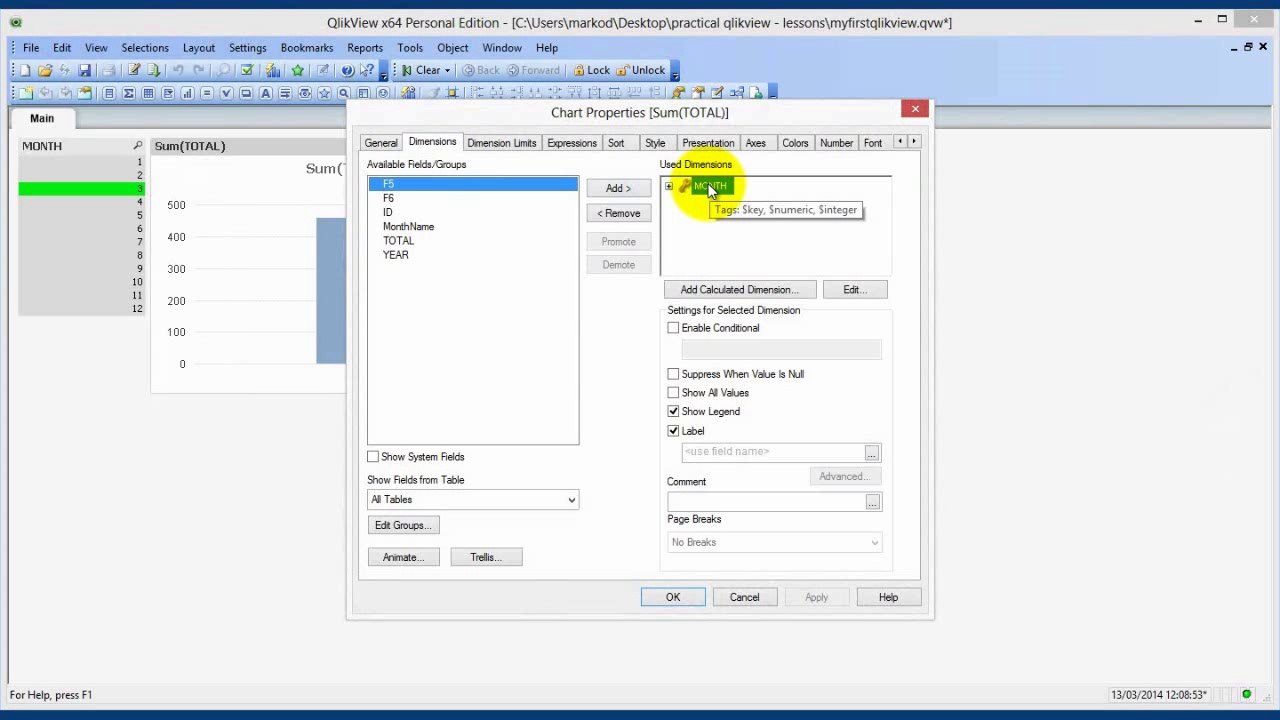Expand the MONTH dimension plus sign
The image size is (1280, 720).
coord(669,186)
